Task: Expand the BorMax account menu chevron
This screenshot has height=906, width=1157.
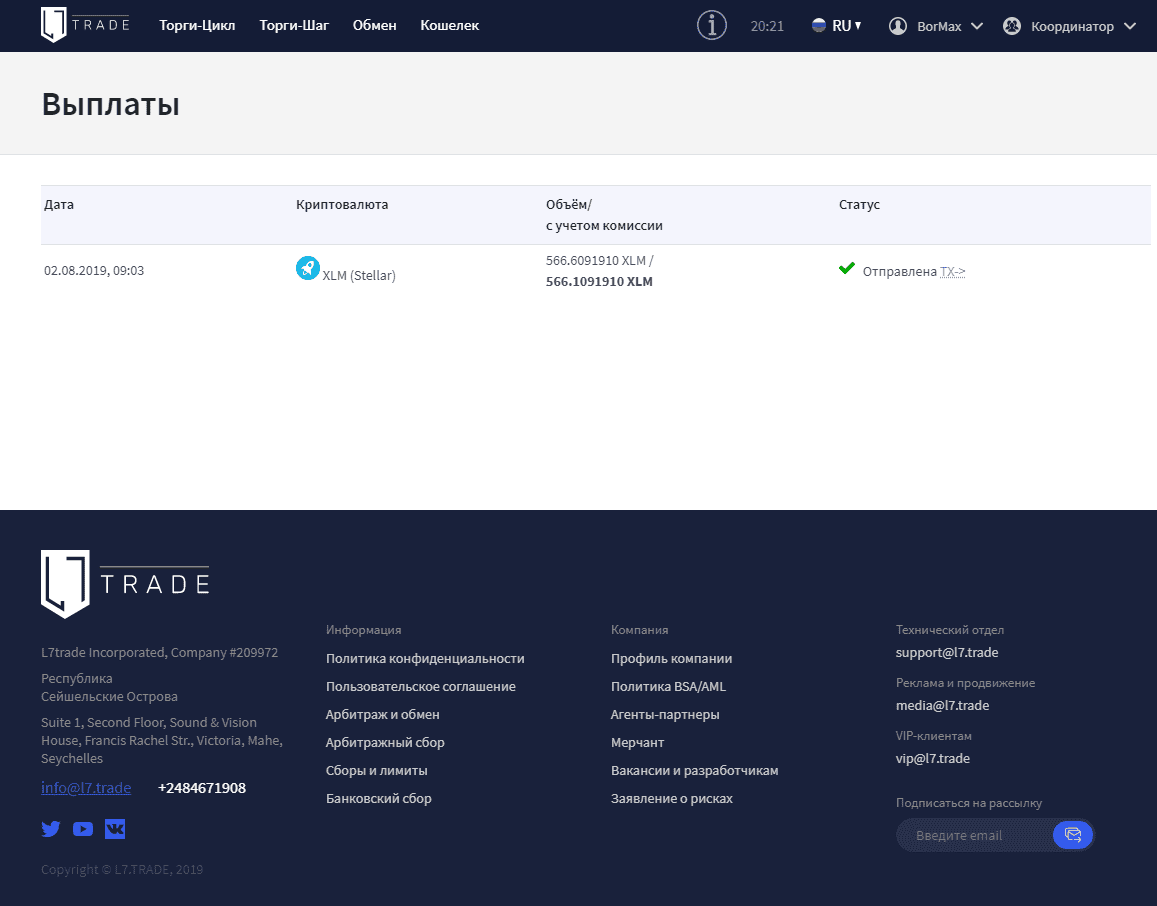Action: (x=977, y=26)
